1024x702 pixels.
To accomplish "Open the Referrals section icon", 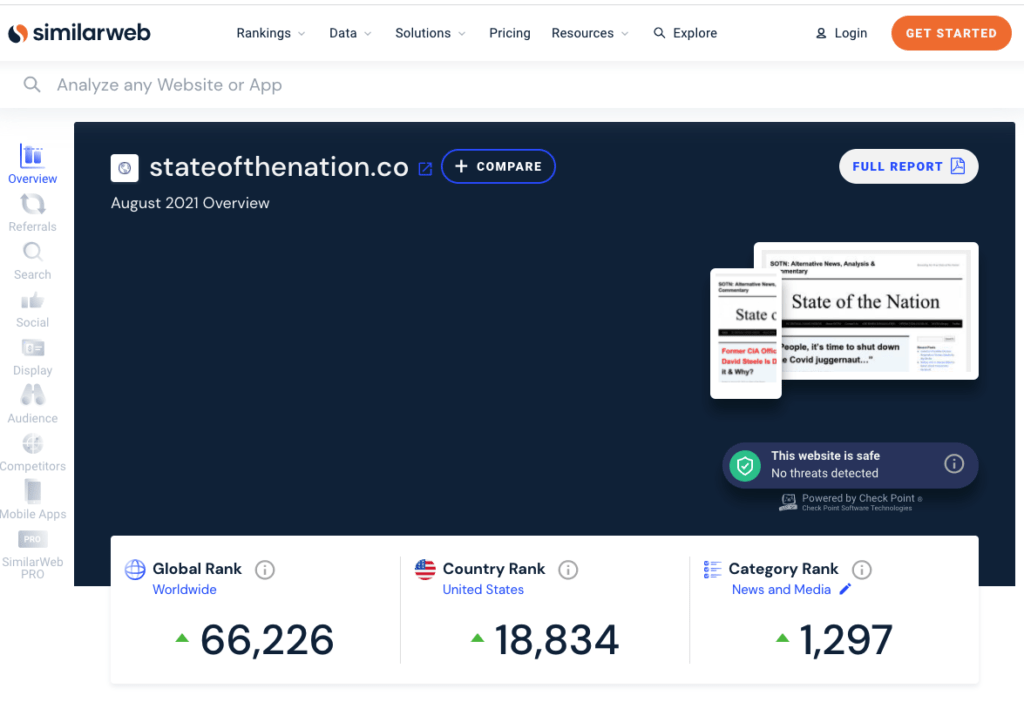I will (32, 204).
